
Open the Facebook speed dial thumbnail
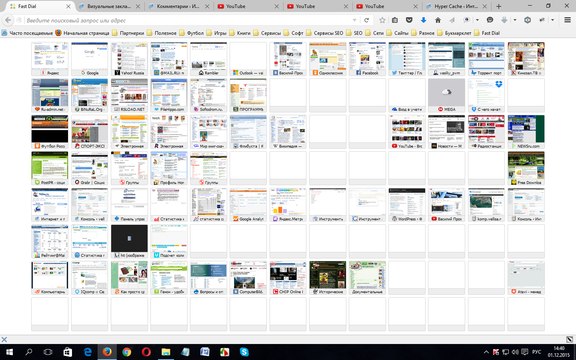367,59
